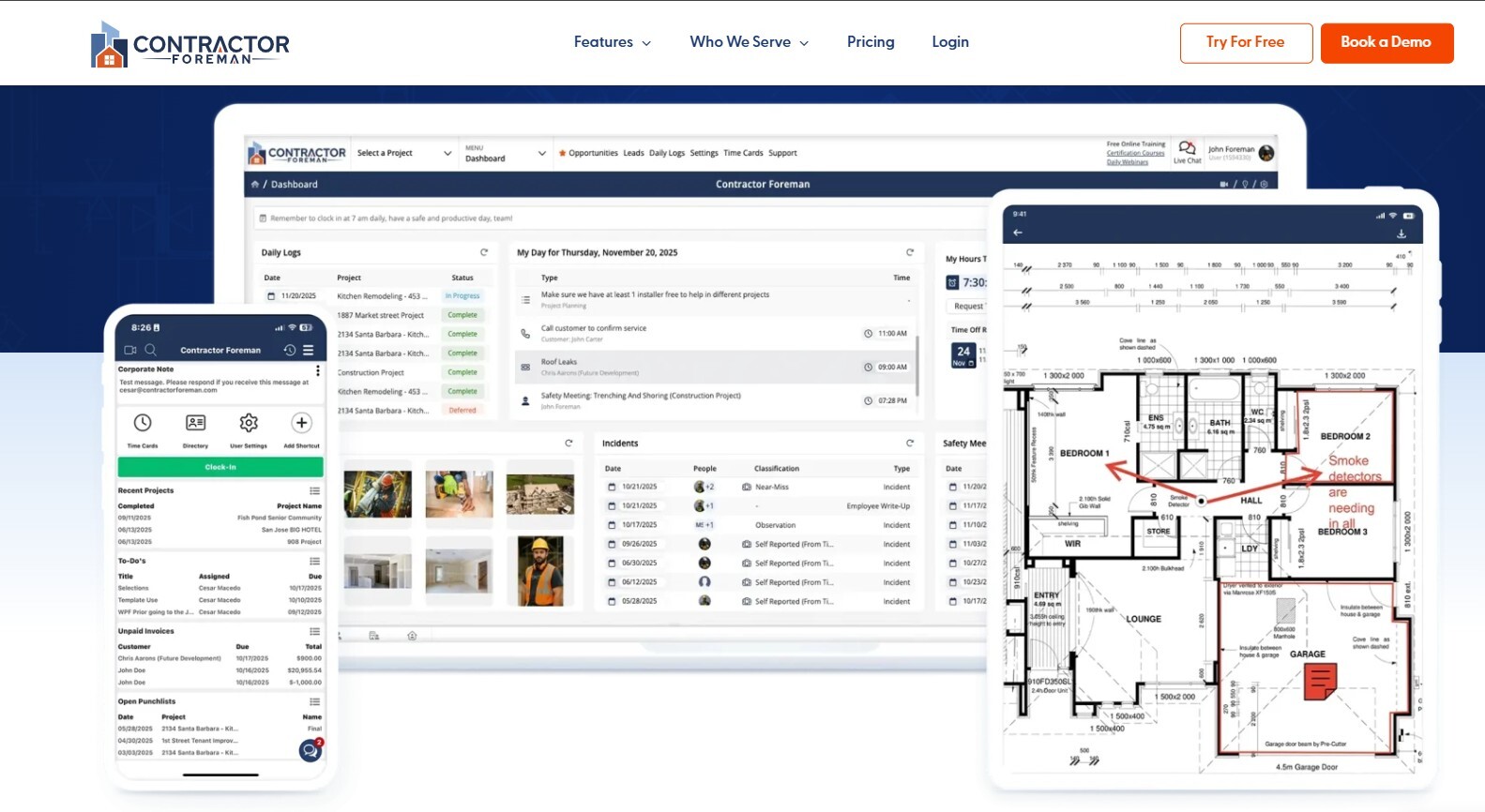
Task: Go to the Pricing page
Action: pyautogui.click(x=871, y=42)
